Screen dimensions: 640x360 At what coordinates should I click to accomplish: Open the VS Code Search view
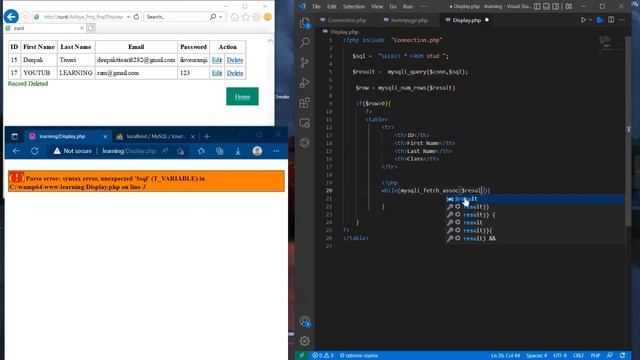point(305,42)
